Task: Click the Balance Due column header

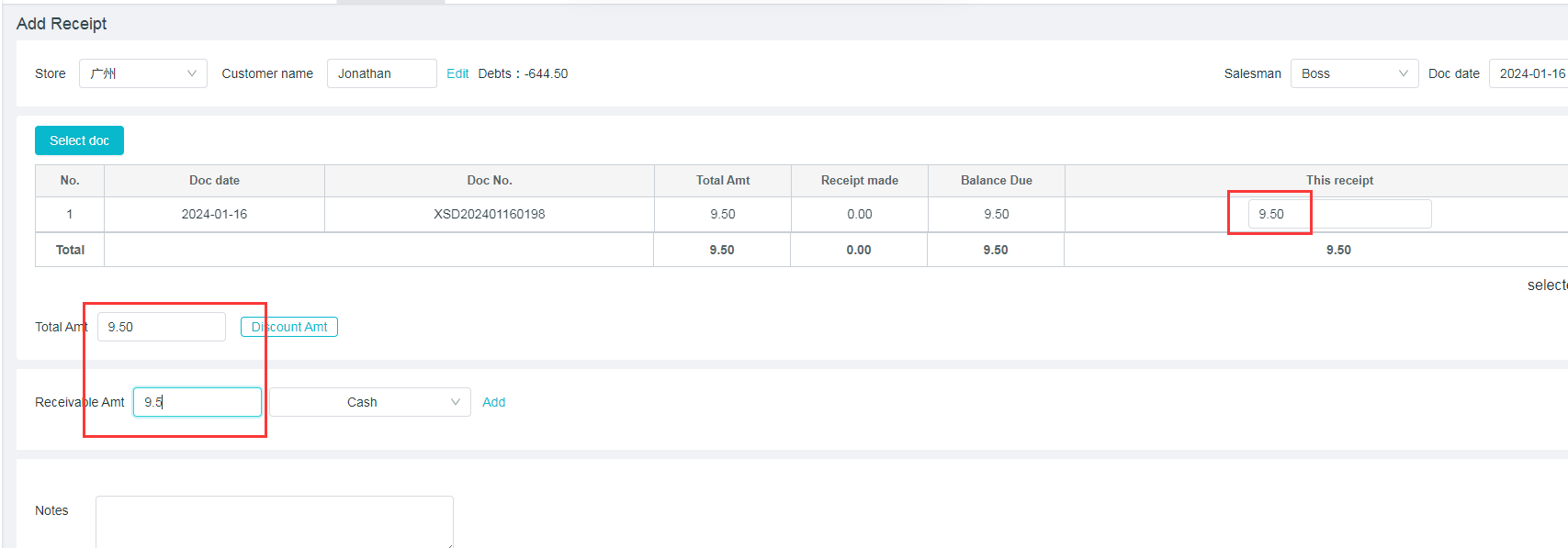Action: (996, 181)
